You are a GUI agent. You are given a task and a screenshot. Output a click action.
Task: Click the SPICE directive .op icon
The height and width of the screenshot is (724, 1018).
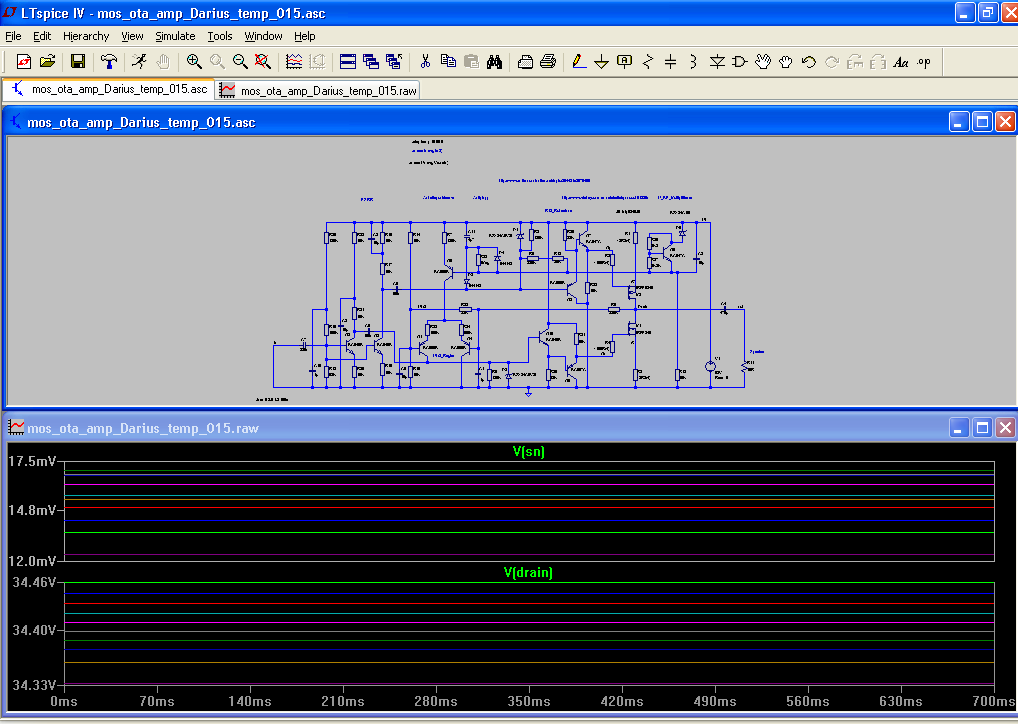point(924,62)
